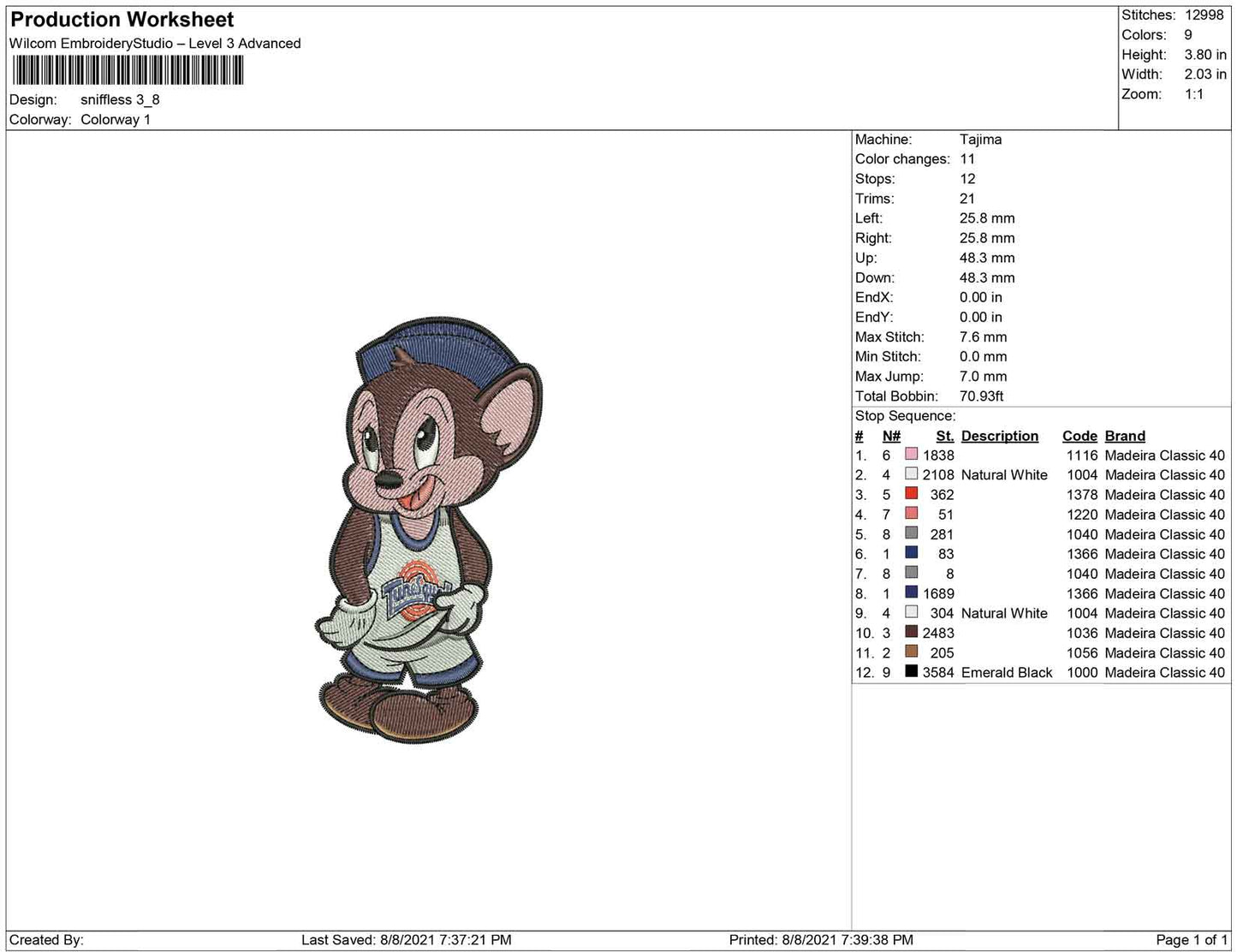Select the Max Jump value 7.0 mm
Viewport: 1237px width, 952px height.
(984, 377)
